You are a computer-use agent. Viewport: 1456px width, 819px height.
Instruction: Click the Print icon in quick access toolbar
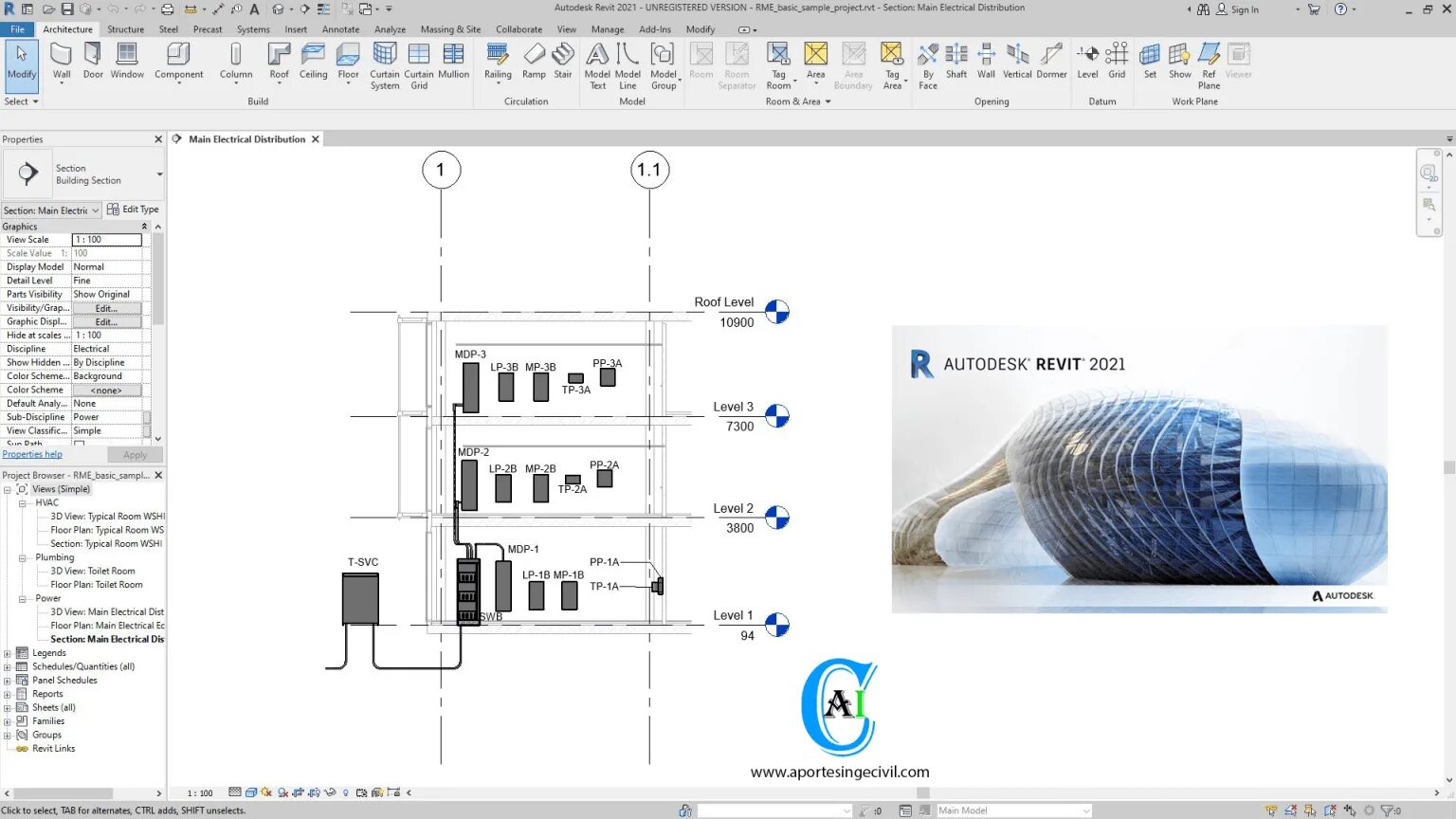[167, 9]
